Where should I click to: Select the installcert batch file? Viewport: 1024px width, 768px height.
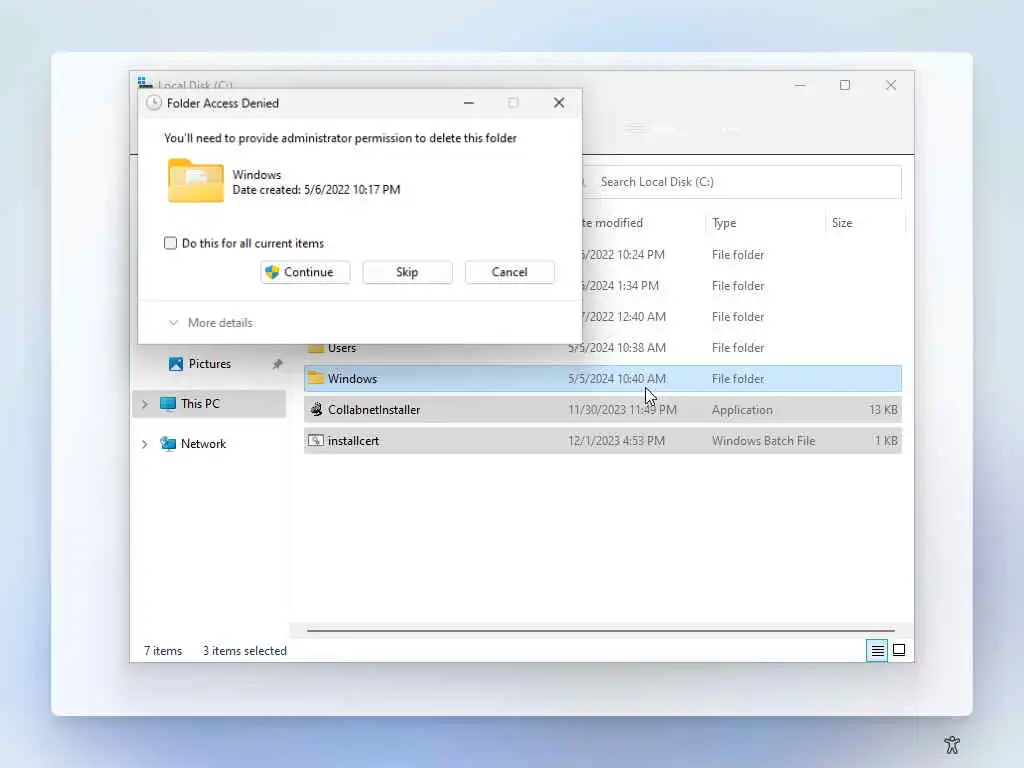pyautogui.click(x=602, y=441)
